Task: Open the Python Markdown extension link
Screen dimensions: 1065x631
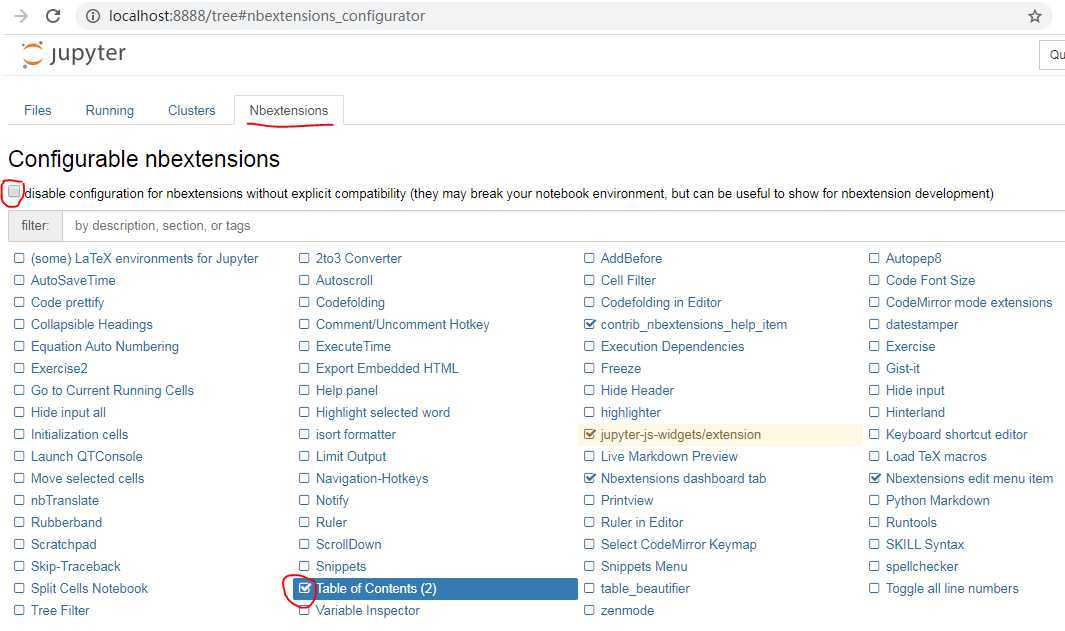Action: click(x=937, y=500)
